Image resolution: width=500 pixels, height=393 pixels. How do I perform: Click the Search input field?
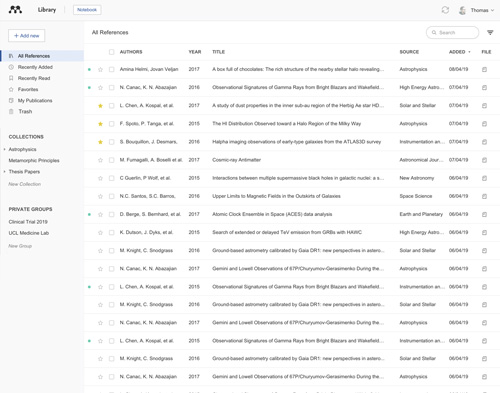coord(452,32)
